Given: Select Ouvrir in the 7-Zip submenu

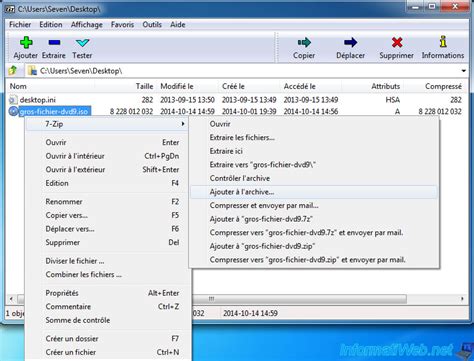Looking at the screenshot, I should [313, 124].
